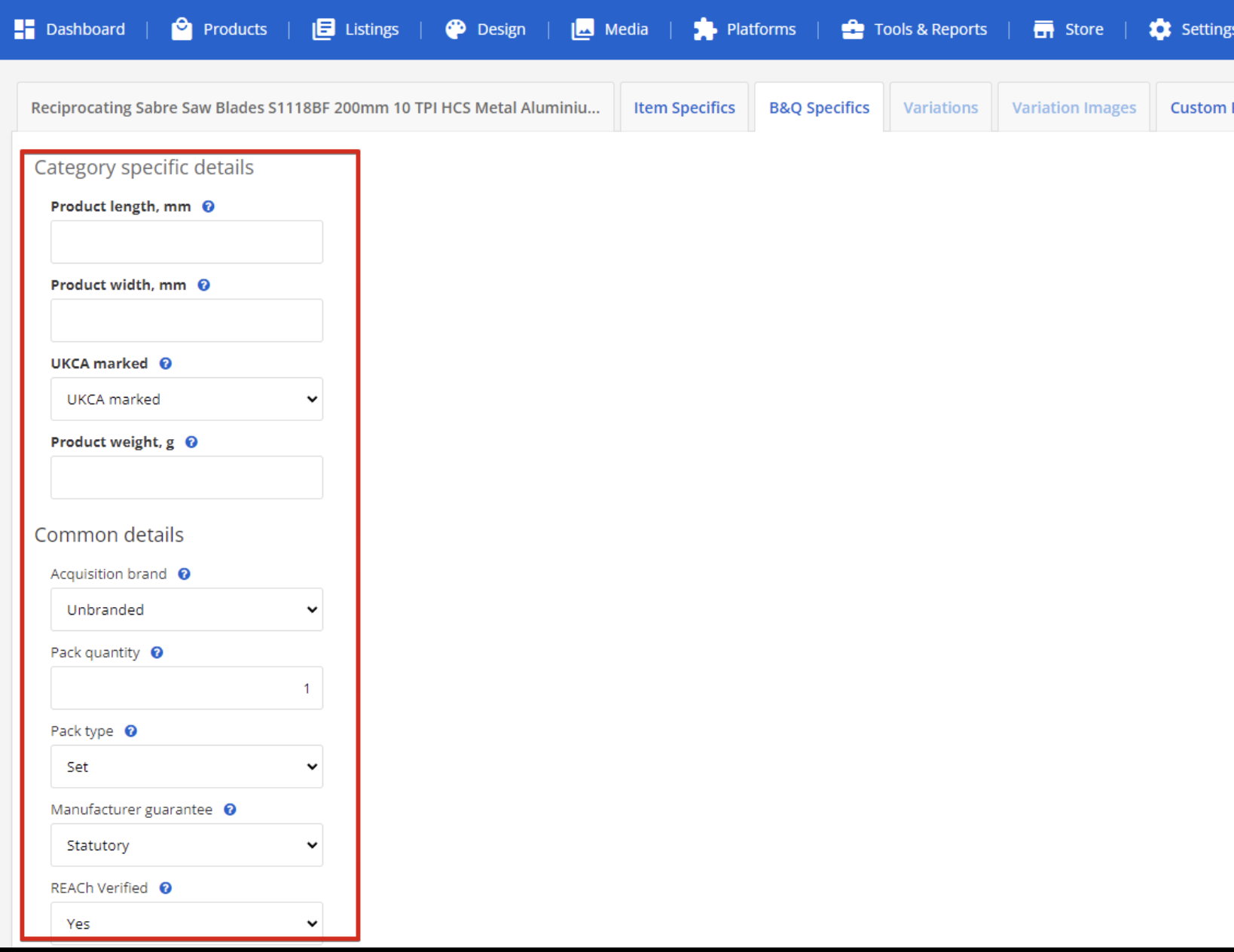Open help for Pack type
The height and width of the screenshot is (952, 1234).
(x=131, y=731)
